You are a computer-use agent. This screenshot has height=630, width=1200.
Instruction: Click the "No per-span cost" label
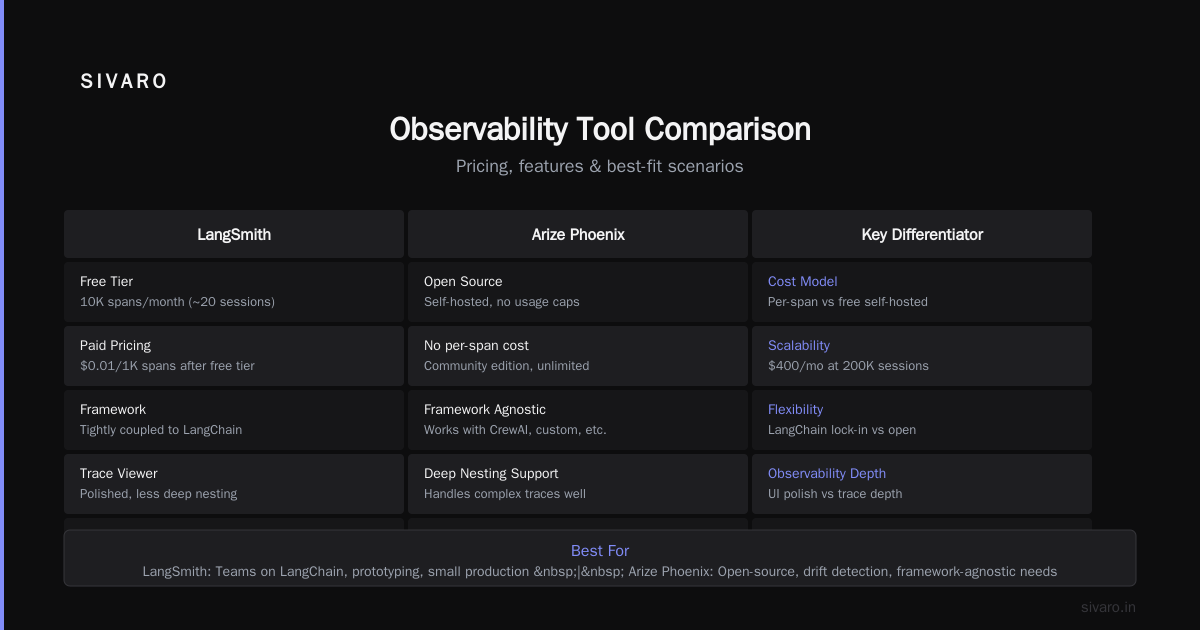point(476,346)
